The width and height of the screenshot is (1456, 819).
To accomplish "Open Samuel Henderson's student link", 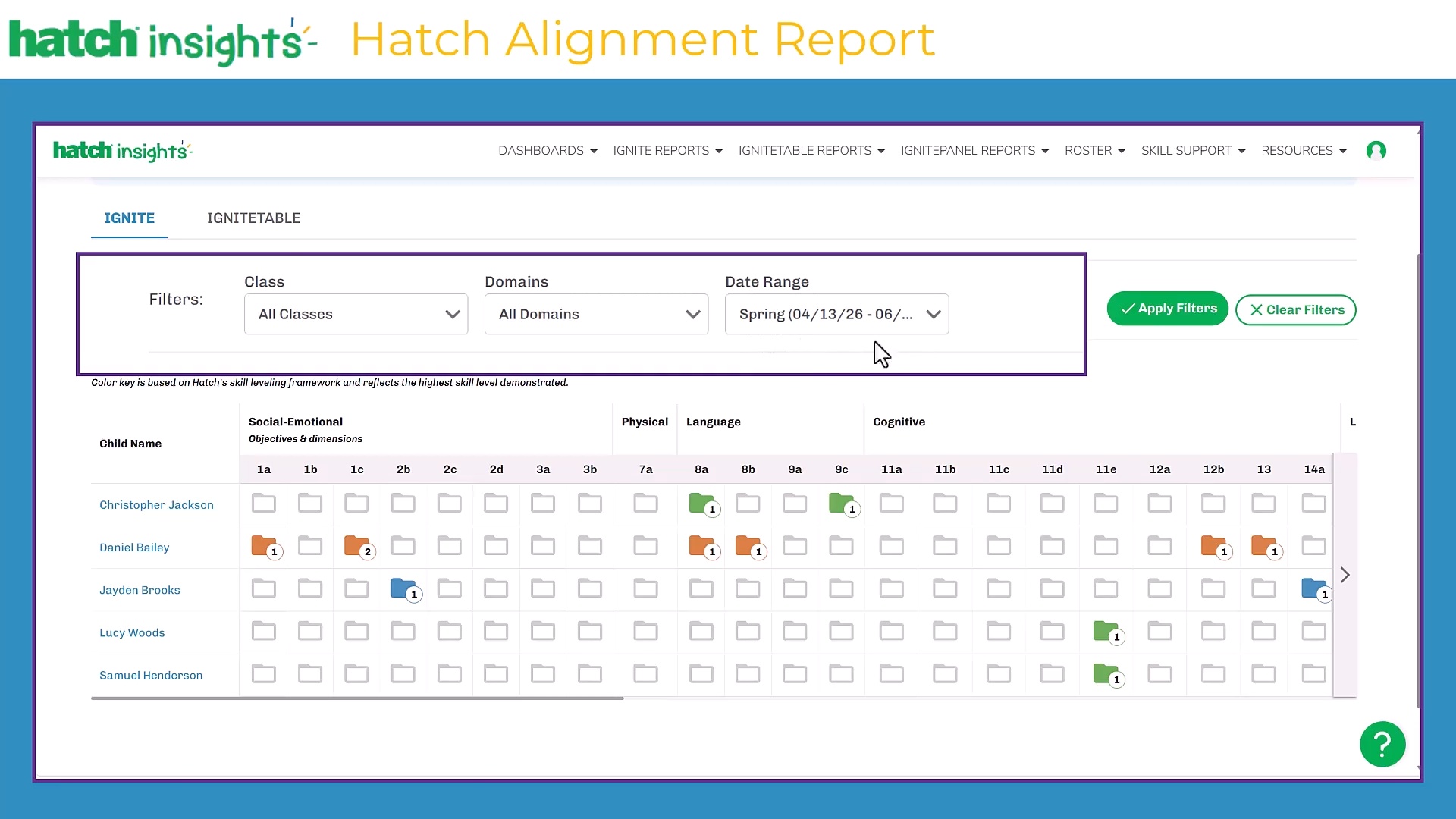I will click(151, 675).
